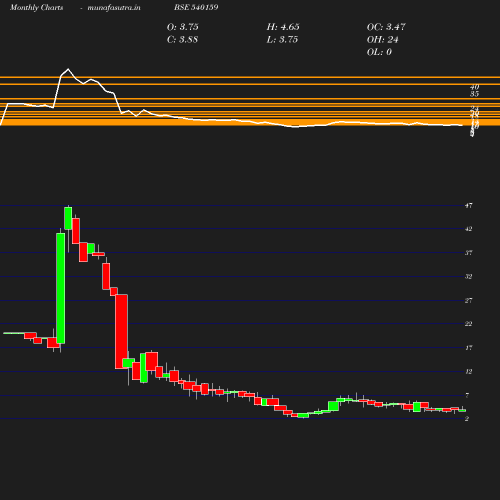Click the 2 price axis label
This screenshot has height=500, width=500.
(x=467, y=419)
